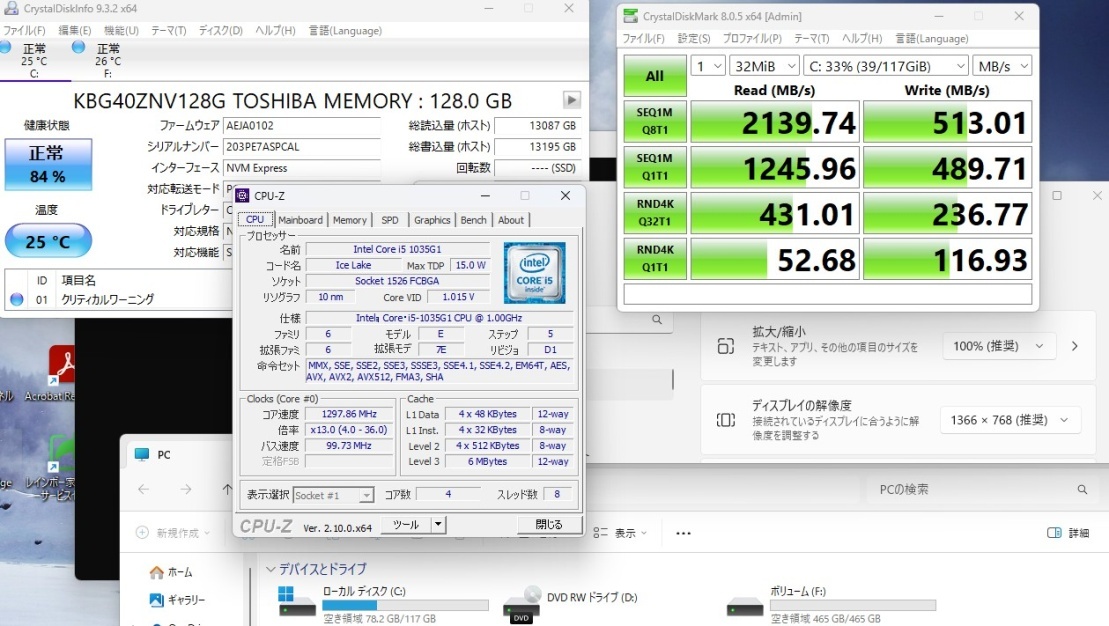Click the CPU-Z app icon in title bar
1109x626 pixels.
coord(243,196)
